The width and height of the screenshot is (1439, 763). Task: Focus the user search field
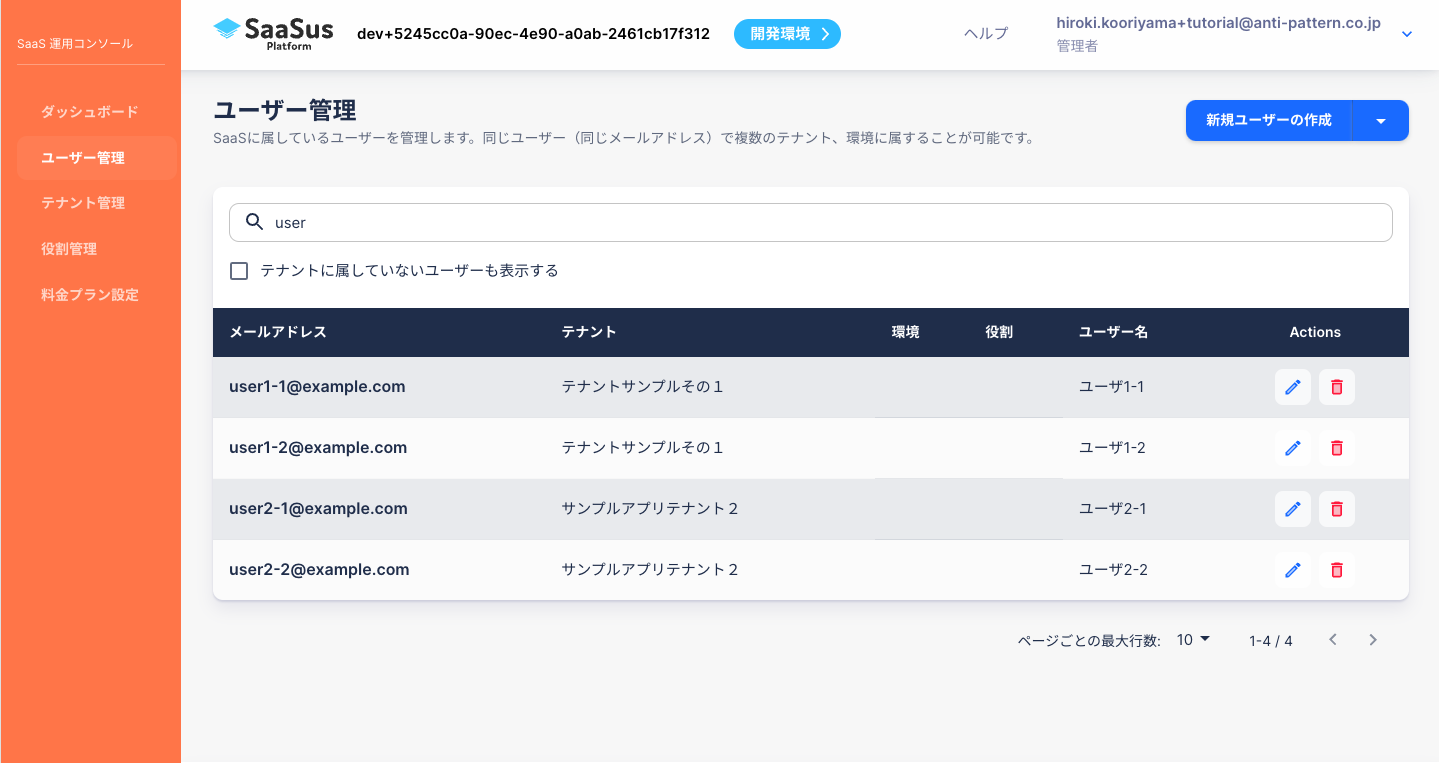tap(811, 222)
